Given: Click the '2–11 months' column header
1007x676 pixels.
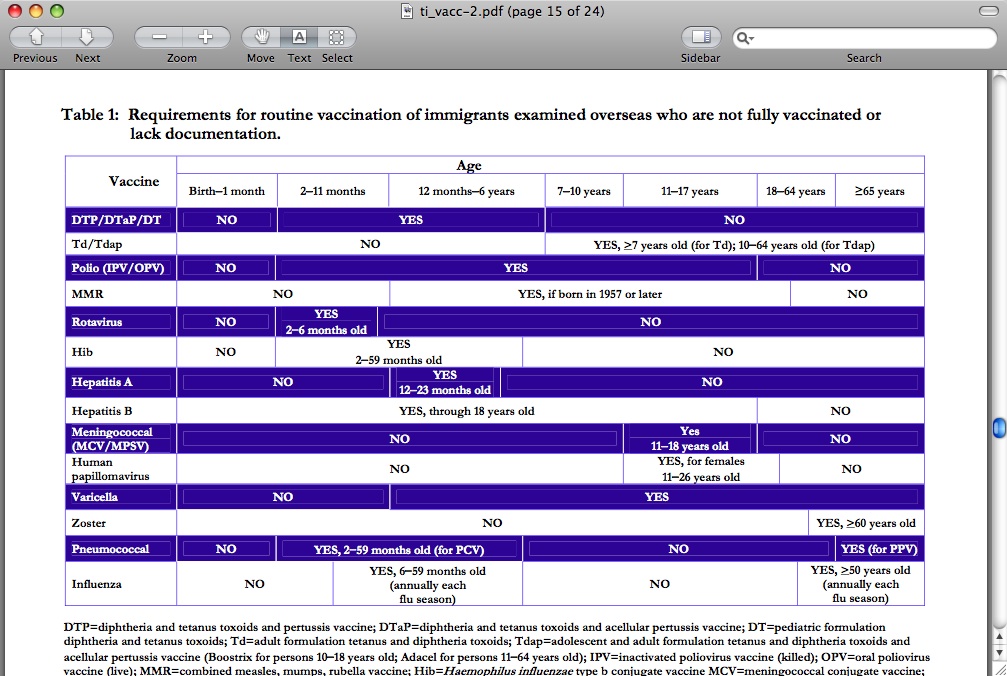Looking at the screenshot, I should 333,191.
